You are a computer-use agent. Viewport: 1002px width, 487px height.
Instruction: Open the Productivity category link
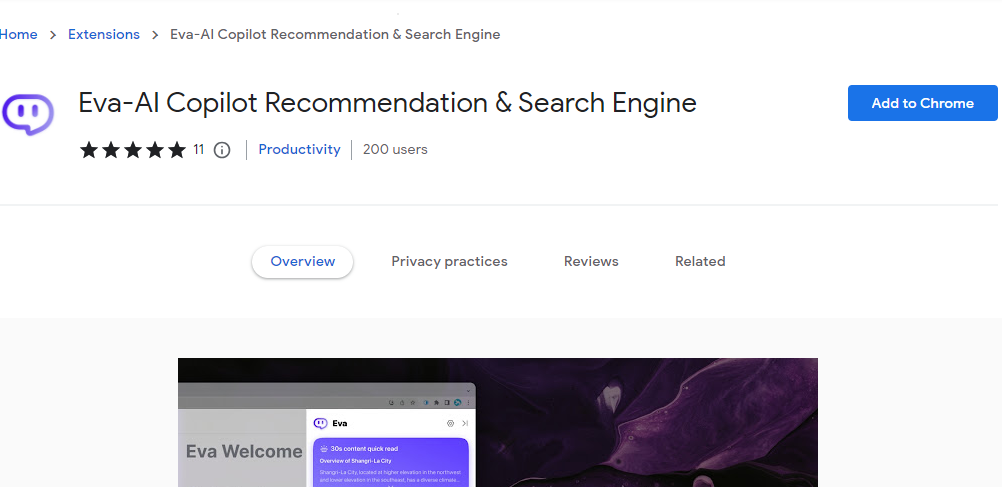coord(299,150)
